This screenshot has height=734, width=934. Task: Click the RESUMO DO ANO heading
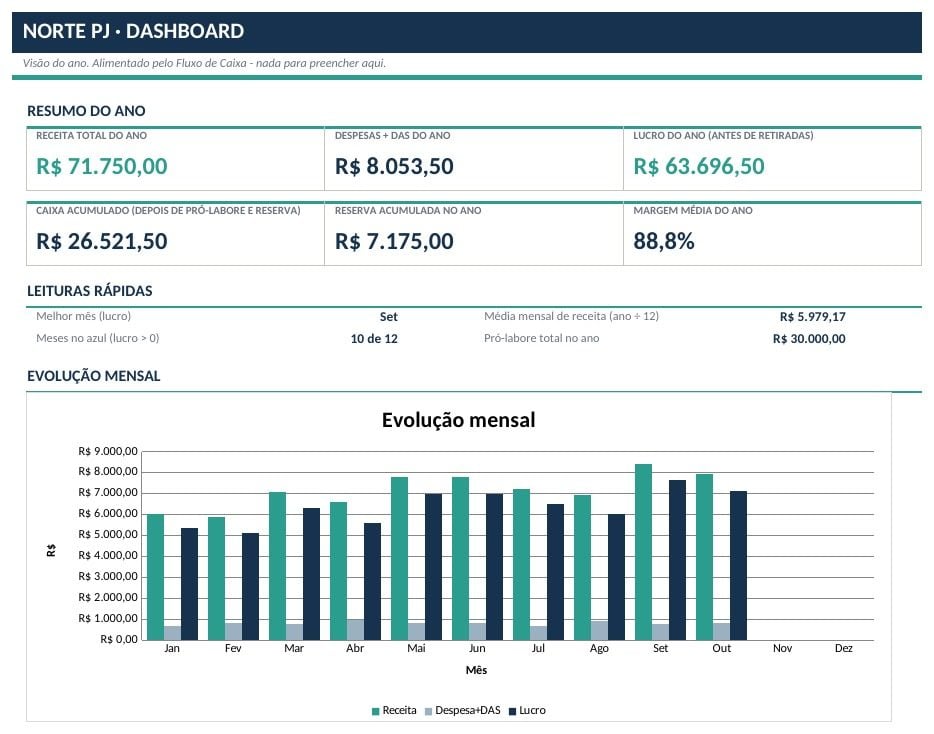(x=86, y=111)
